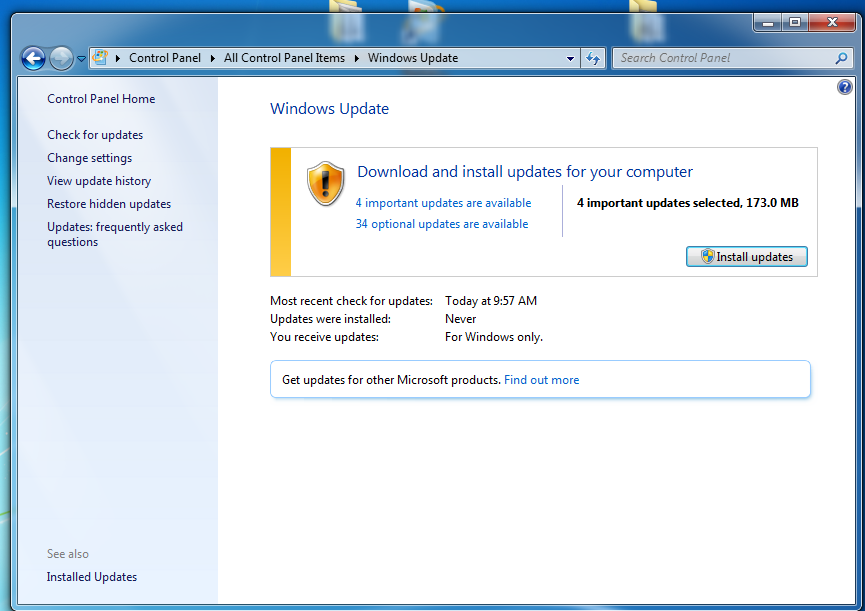Click Check for updates
Viewport: 865px width, 611px height.
[x=95, y=135]
